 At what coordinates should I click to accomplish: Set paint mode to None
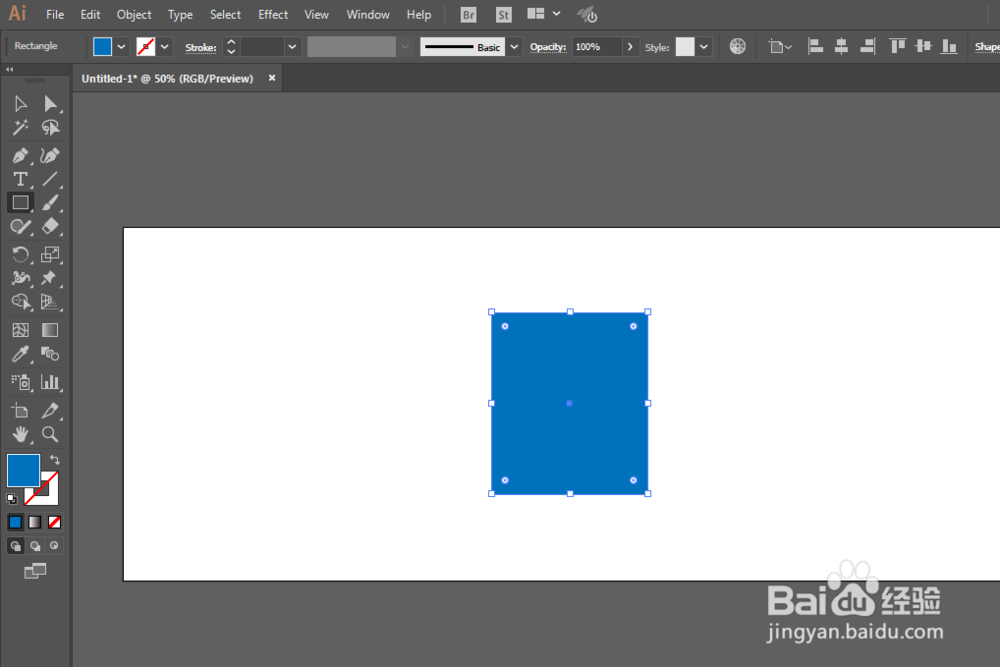pyautogui.click(x=54, y=522)
